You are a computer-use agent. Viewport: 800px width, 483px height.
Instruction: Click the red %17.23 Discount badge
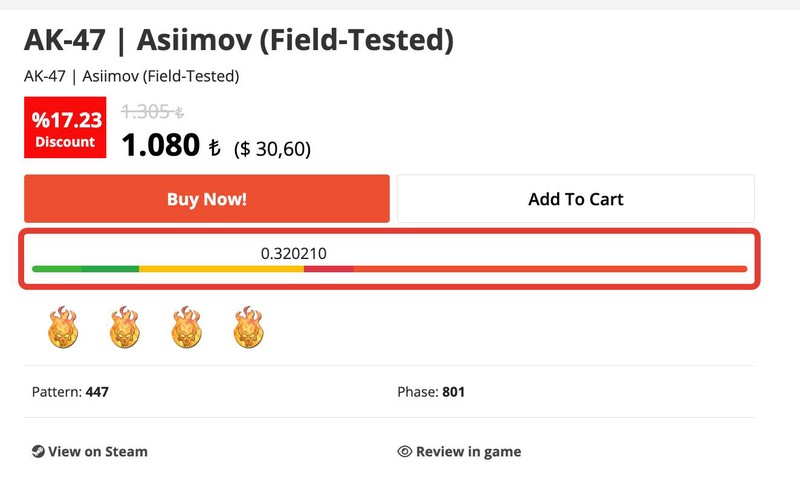click(66, 130)
